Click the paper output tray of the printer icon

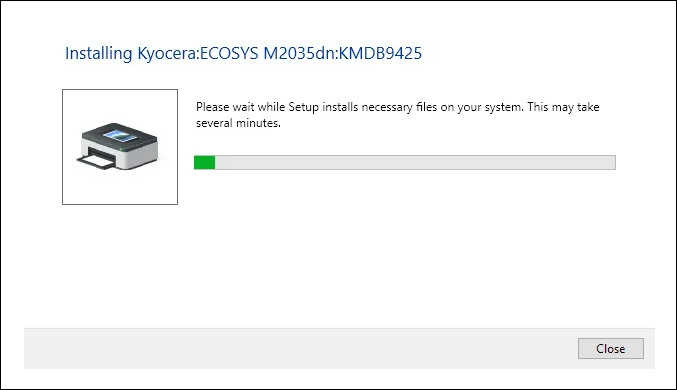pos(97,162)
